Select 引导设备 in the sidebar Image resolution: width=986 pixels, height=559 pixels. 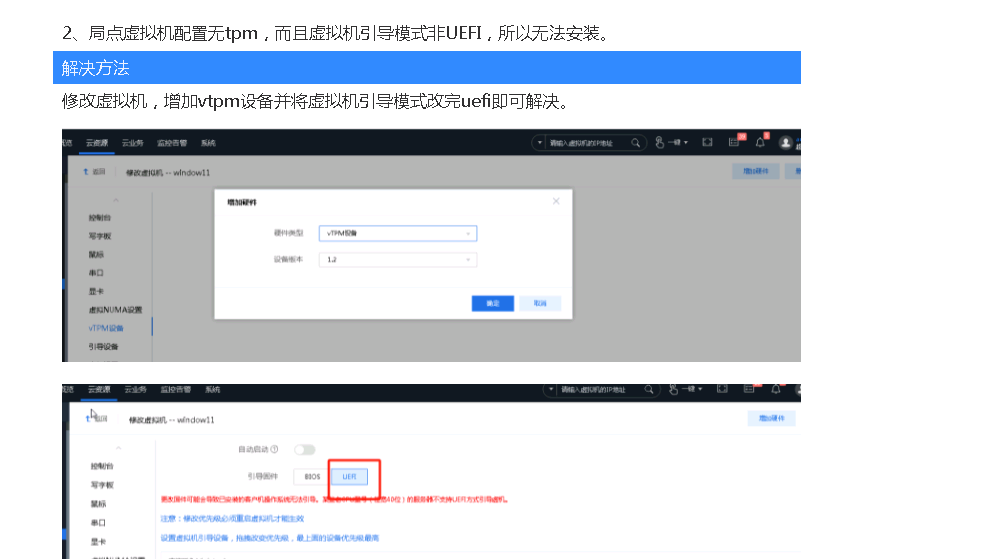pos(104,346)
